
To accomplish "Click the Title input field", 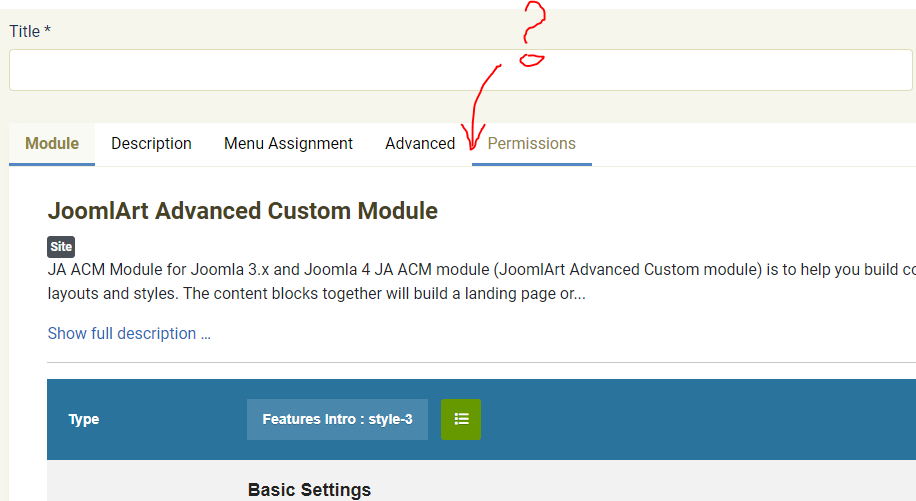I will 460,70.
